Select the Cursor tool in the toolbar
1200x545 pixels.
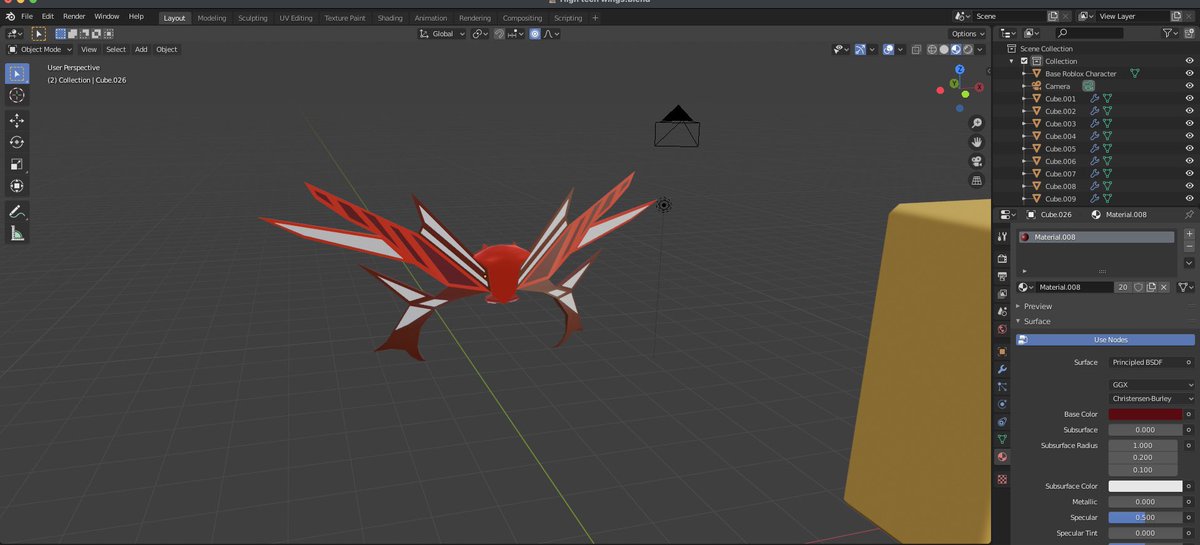[x=17, y=95]
